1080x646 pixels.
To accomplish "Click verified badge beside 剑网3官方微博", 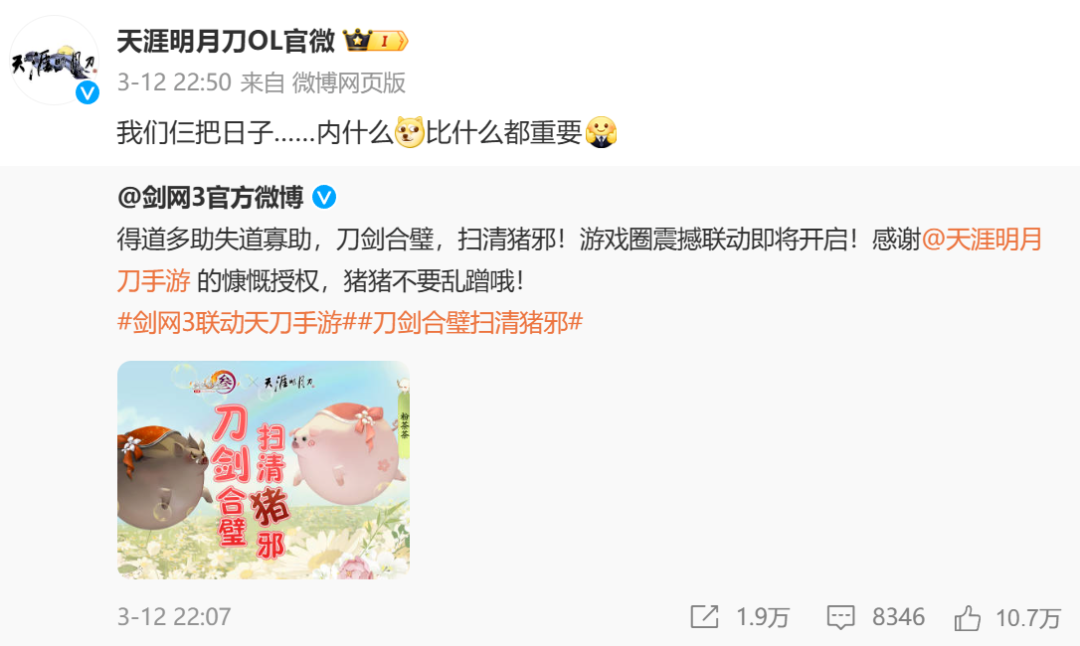I will pos(324,198).
